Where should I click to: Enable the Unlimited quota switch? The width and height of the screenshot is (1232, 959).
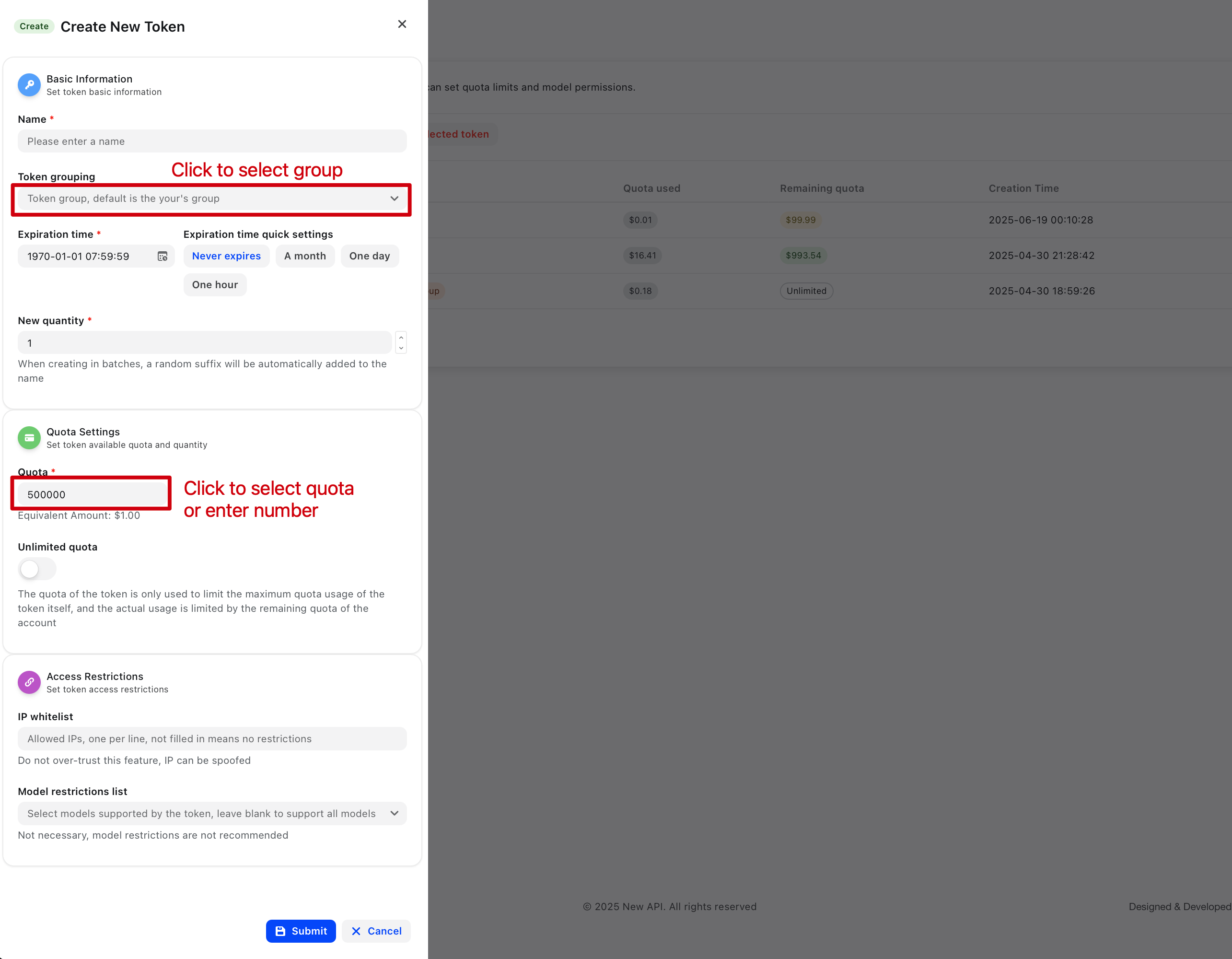pos(36,569)
